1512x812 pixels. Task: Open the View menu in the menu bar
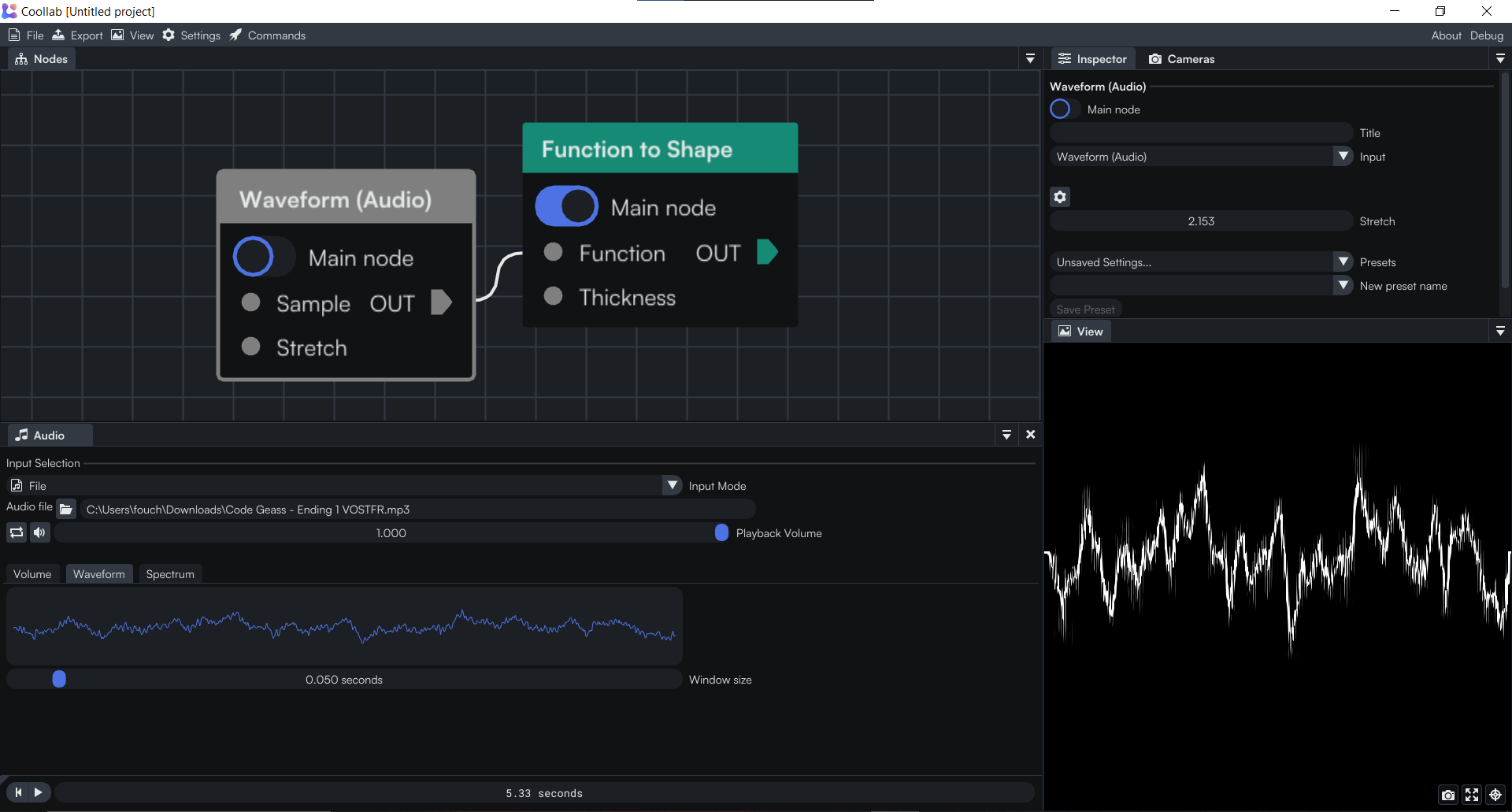pos(132,35)
